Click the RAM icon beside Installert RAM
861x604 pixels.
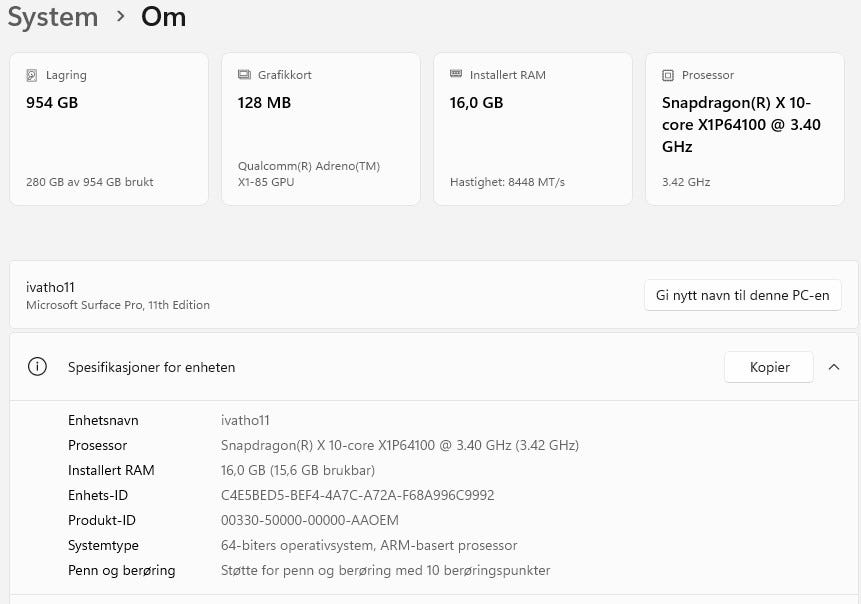click(x=456, y=75)
